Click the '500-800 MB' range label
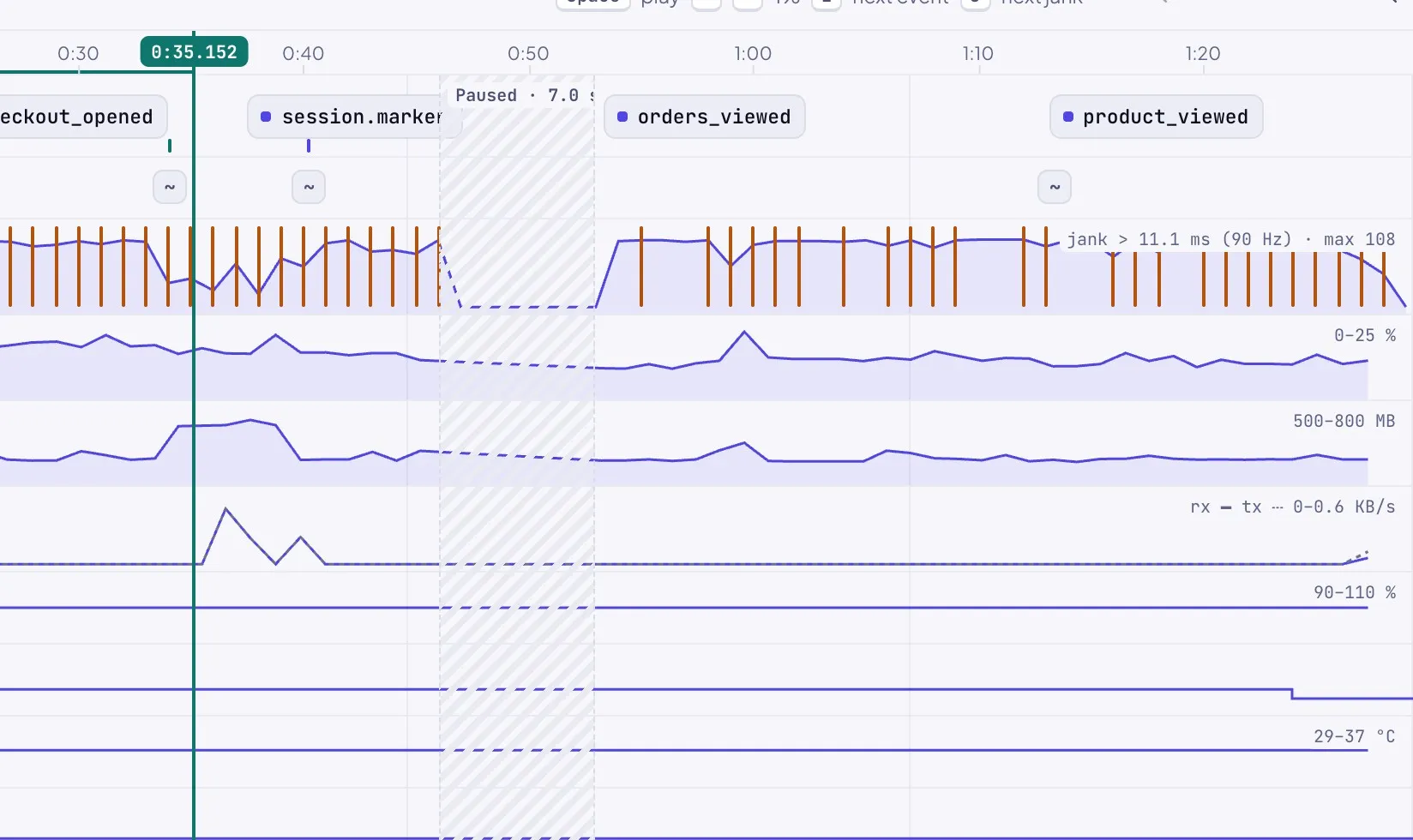 pos(1344,421)
